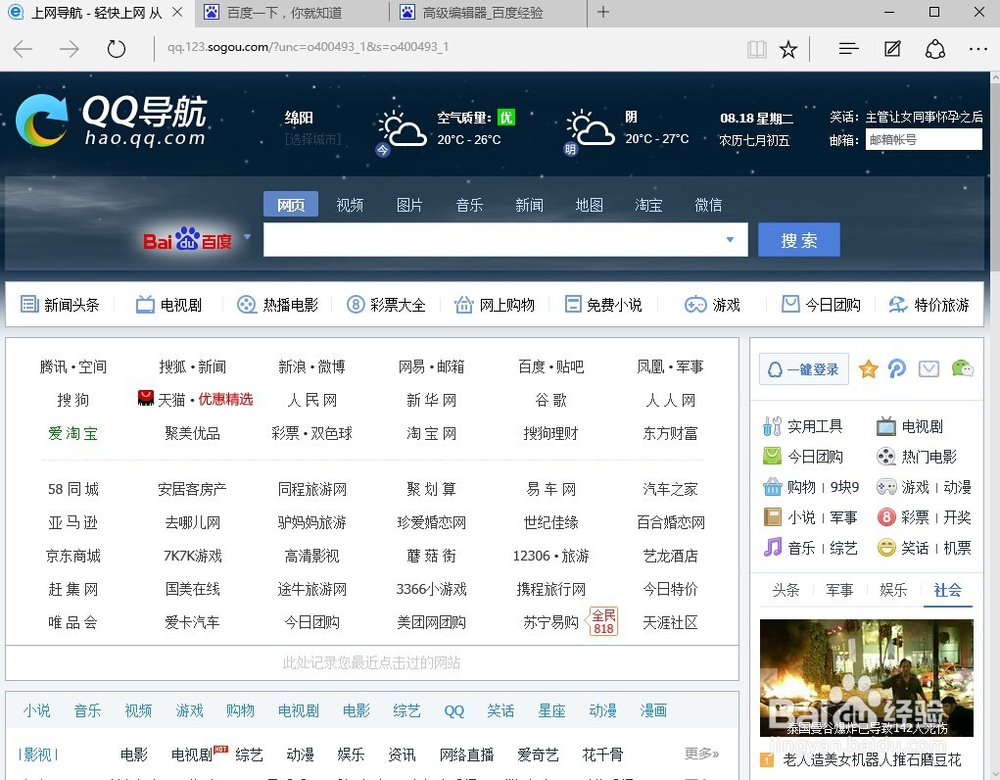
Task: Click the QQ导航 logo
Action: (112, 120)
